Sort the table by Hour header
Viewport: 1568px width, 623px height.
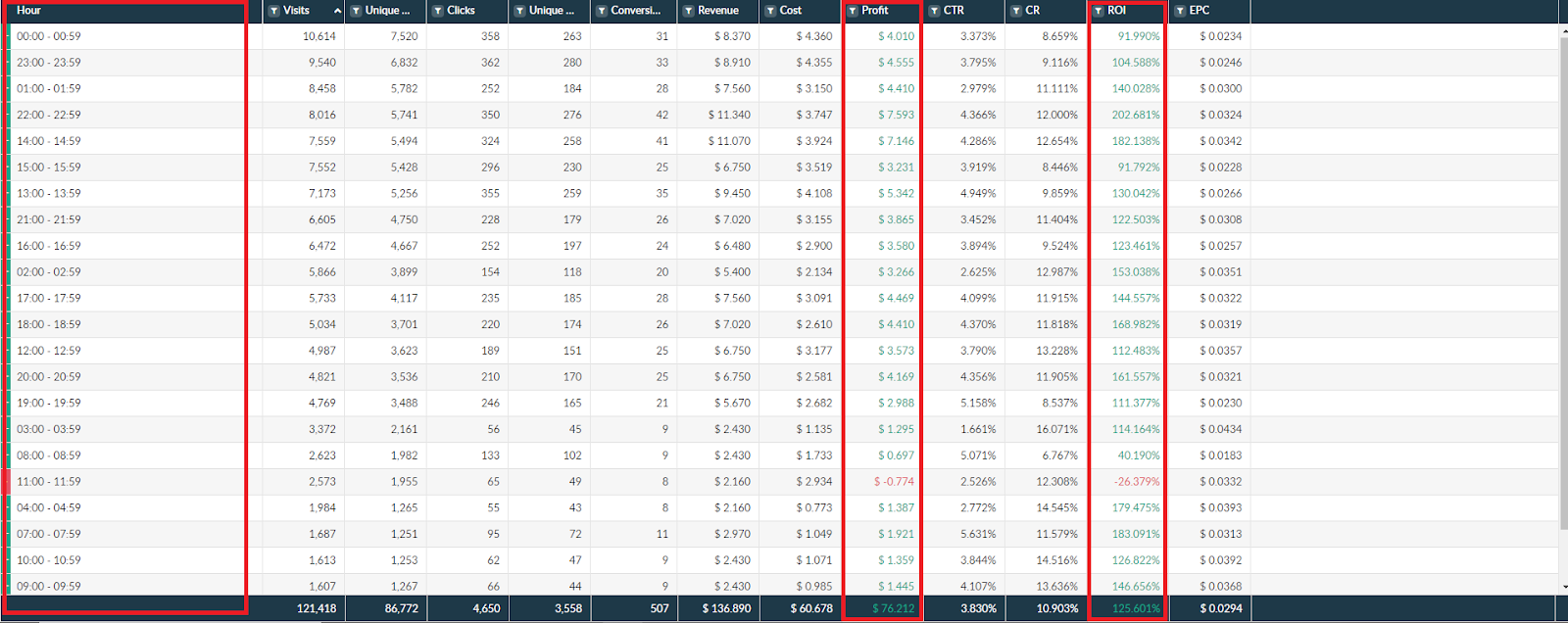click(29, 11)
